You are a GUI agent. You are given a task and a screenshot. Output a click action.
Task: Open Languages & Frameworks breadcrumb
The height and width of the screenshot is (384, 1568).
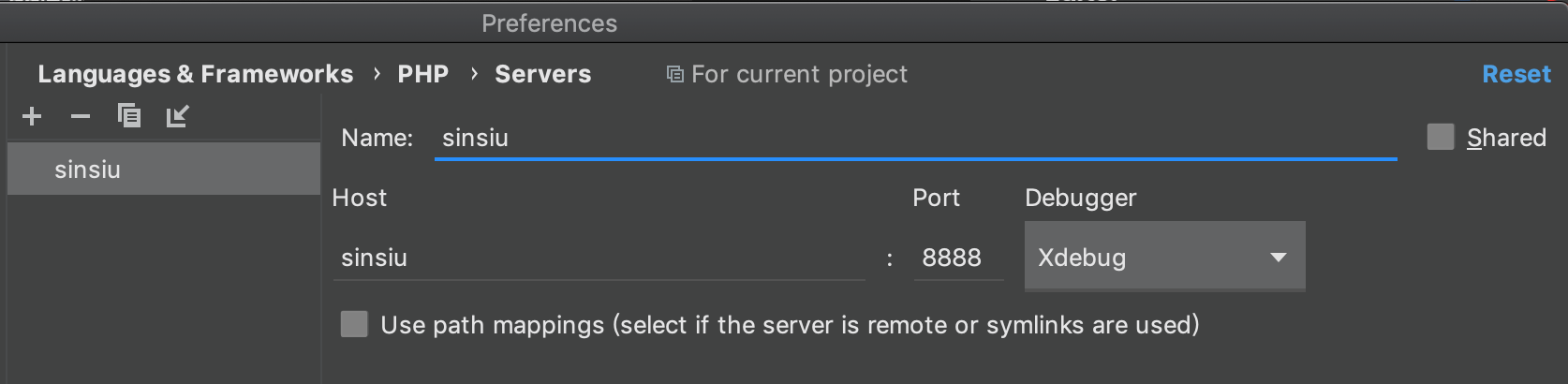pos(196,74)
